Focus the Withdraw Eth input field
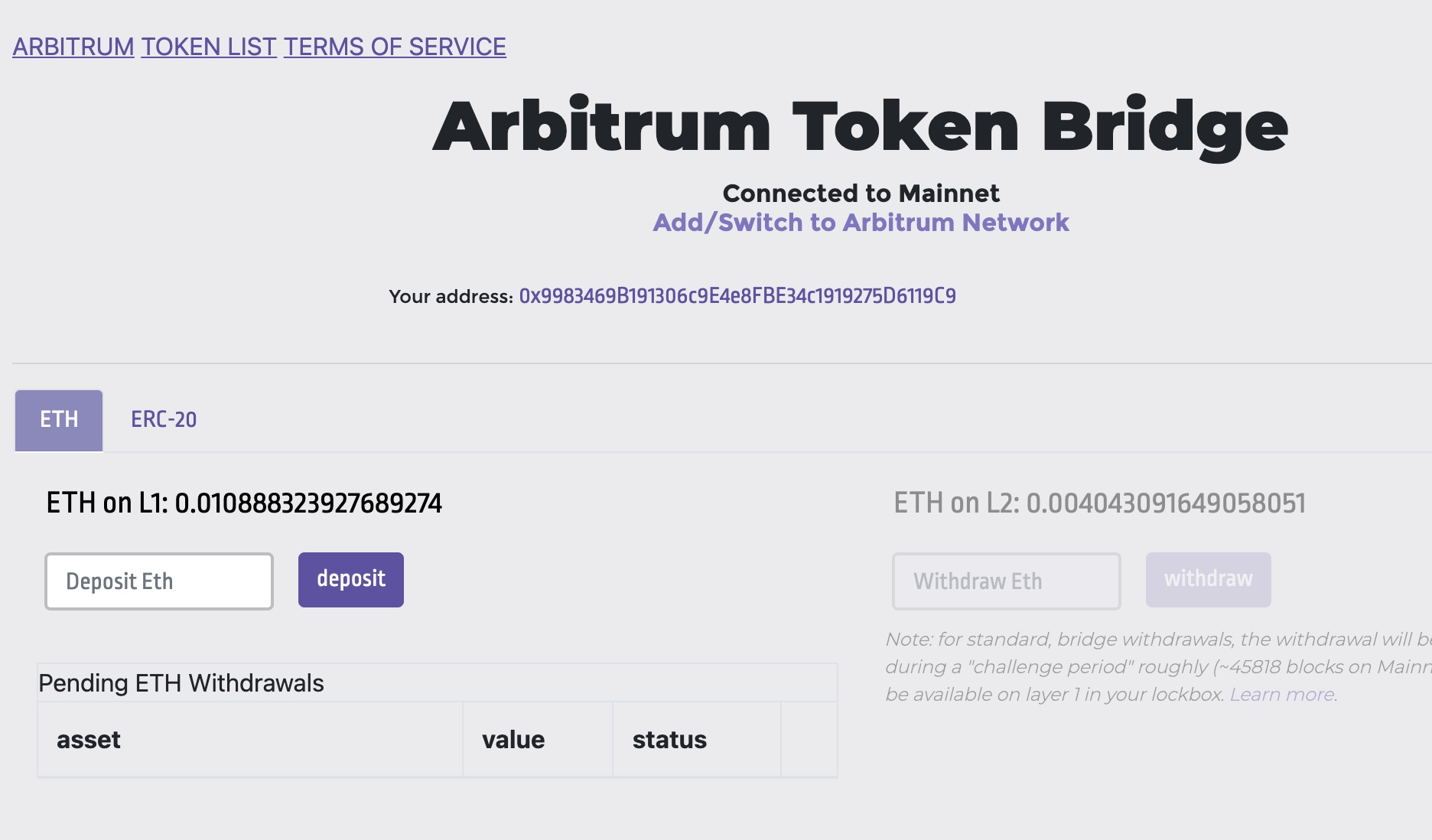Image resolution: width=1432 pixels, height=840 pixels. [1006, 581]
